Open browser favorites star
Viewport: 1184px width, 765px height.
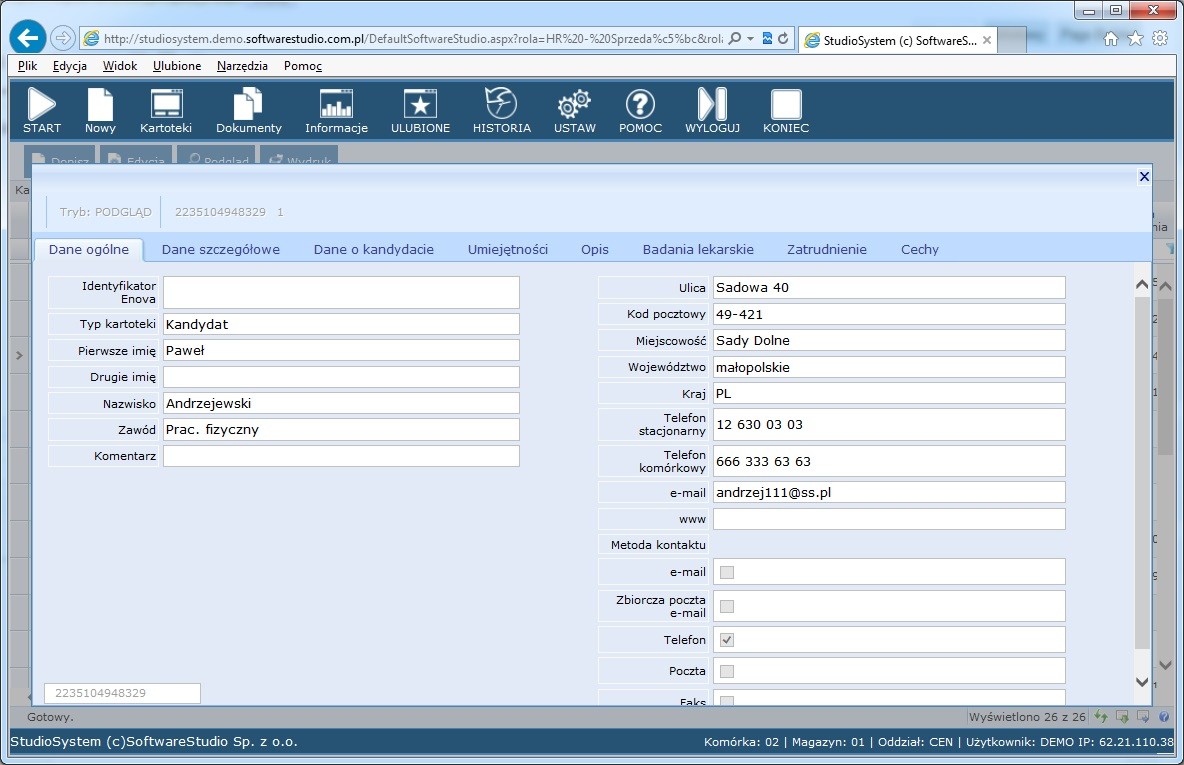click(1135, 39)
